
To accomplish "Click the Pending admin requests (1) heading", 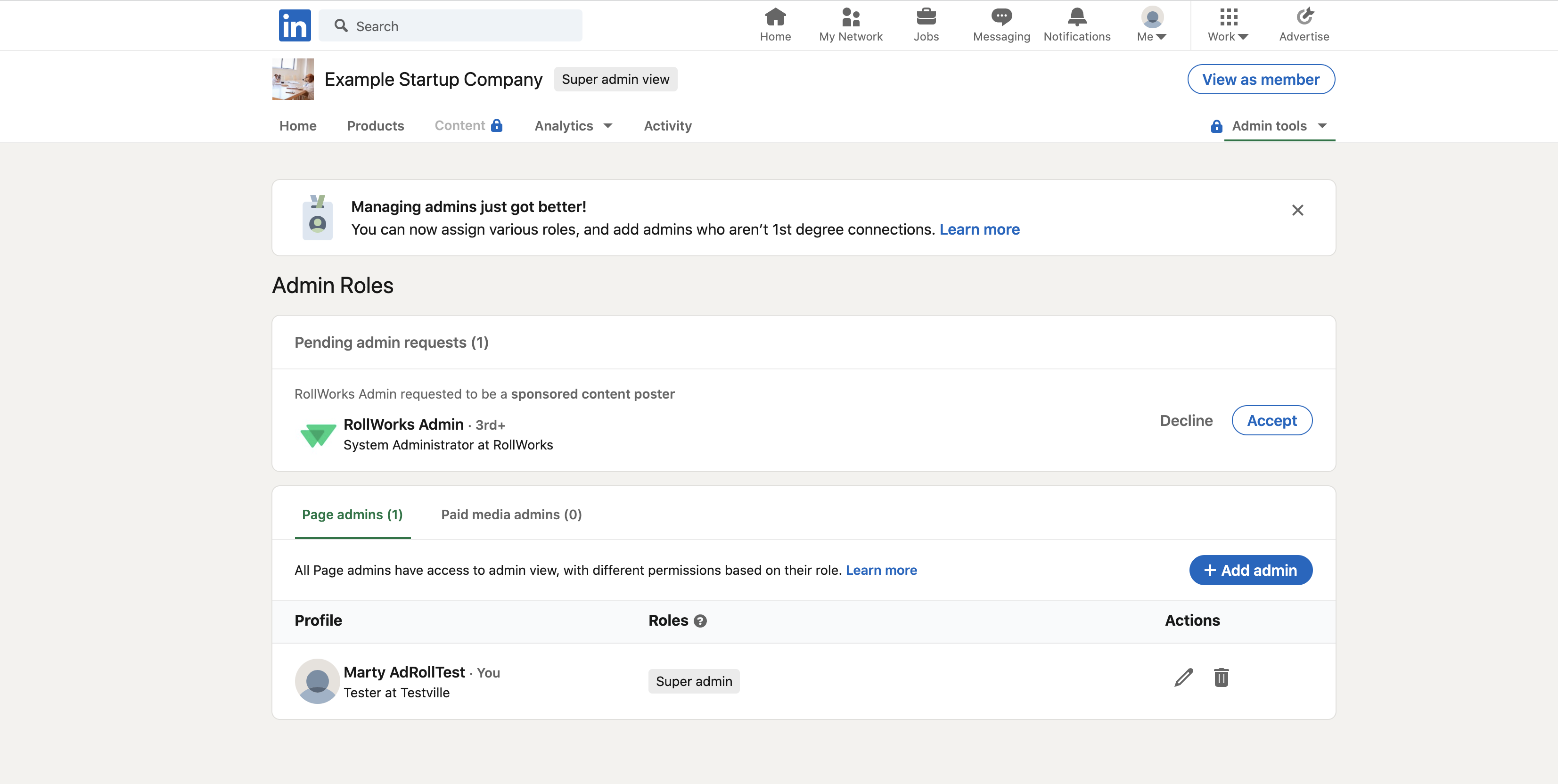I will pos(391,343).
